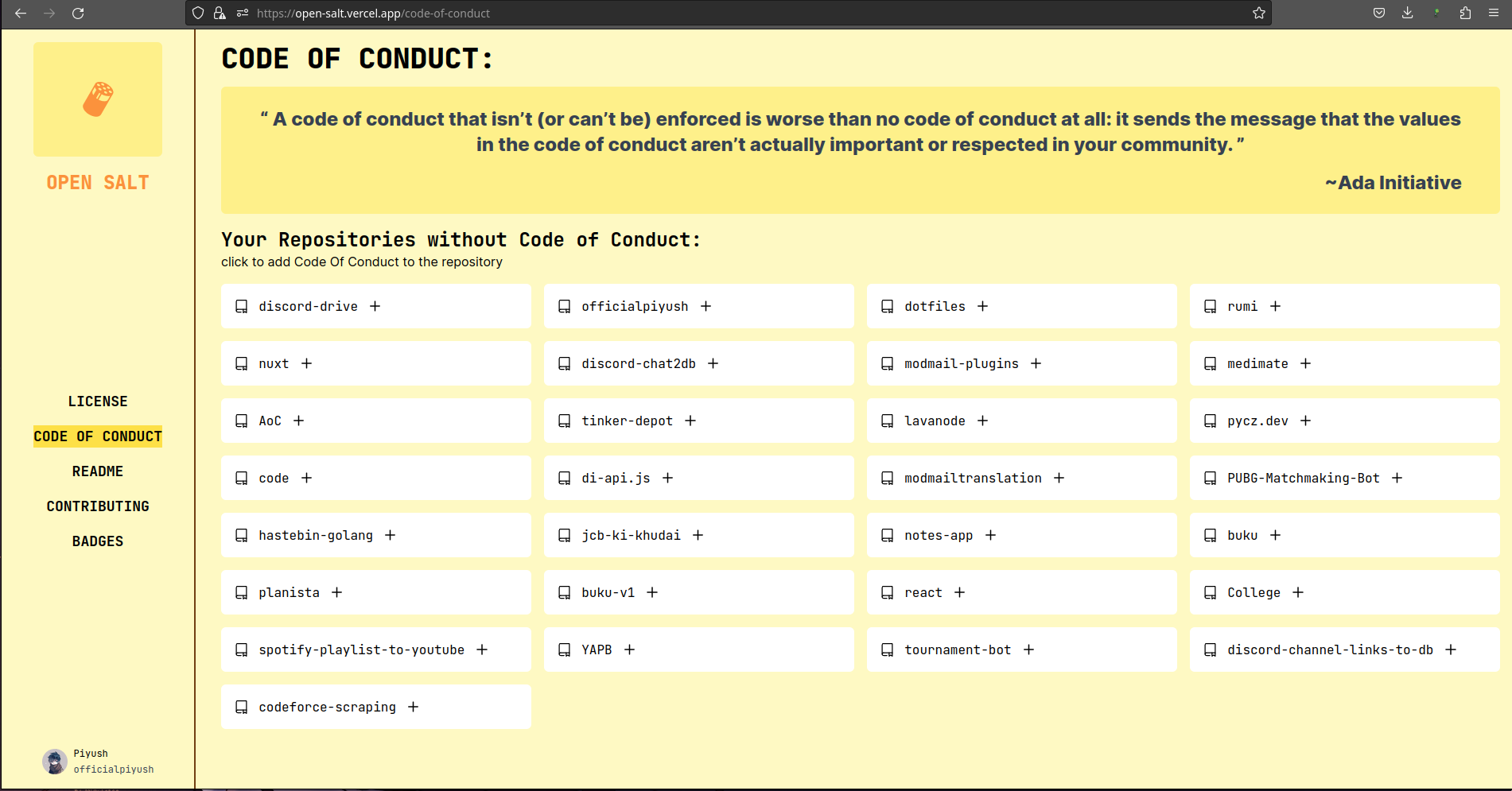Select the spotify-playlist-to-youtube repository card

point(375,649)
